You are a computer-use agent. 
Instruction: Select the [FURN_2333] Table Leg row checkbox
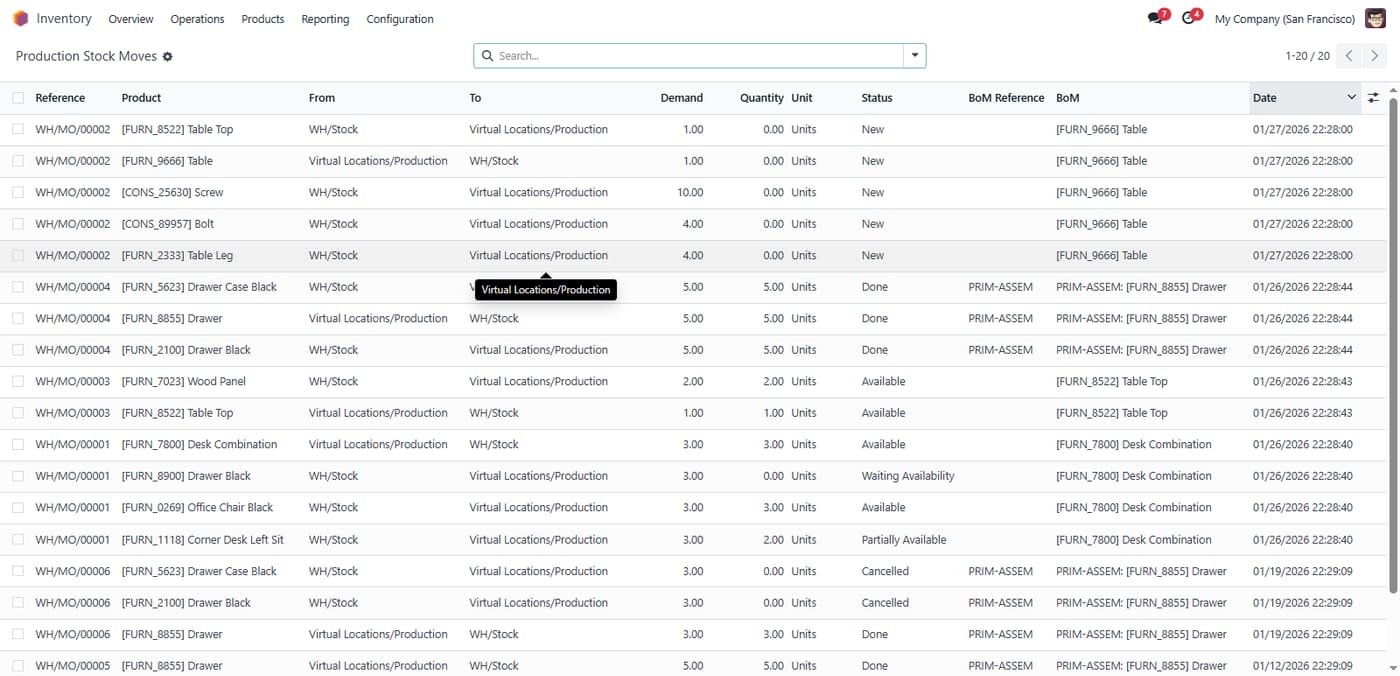18,255
